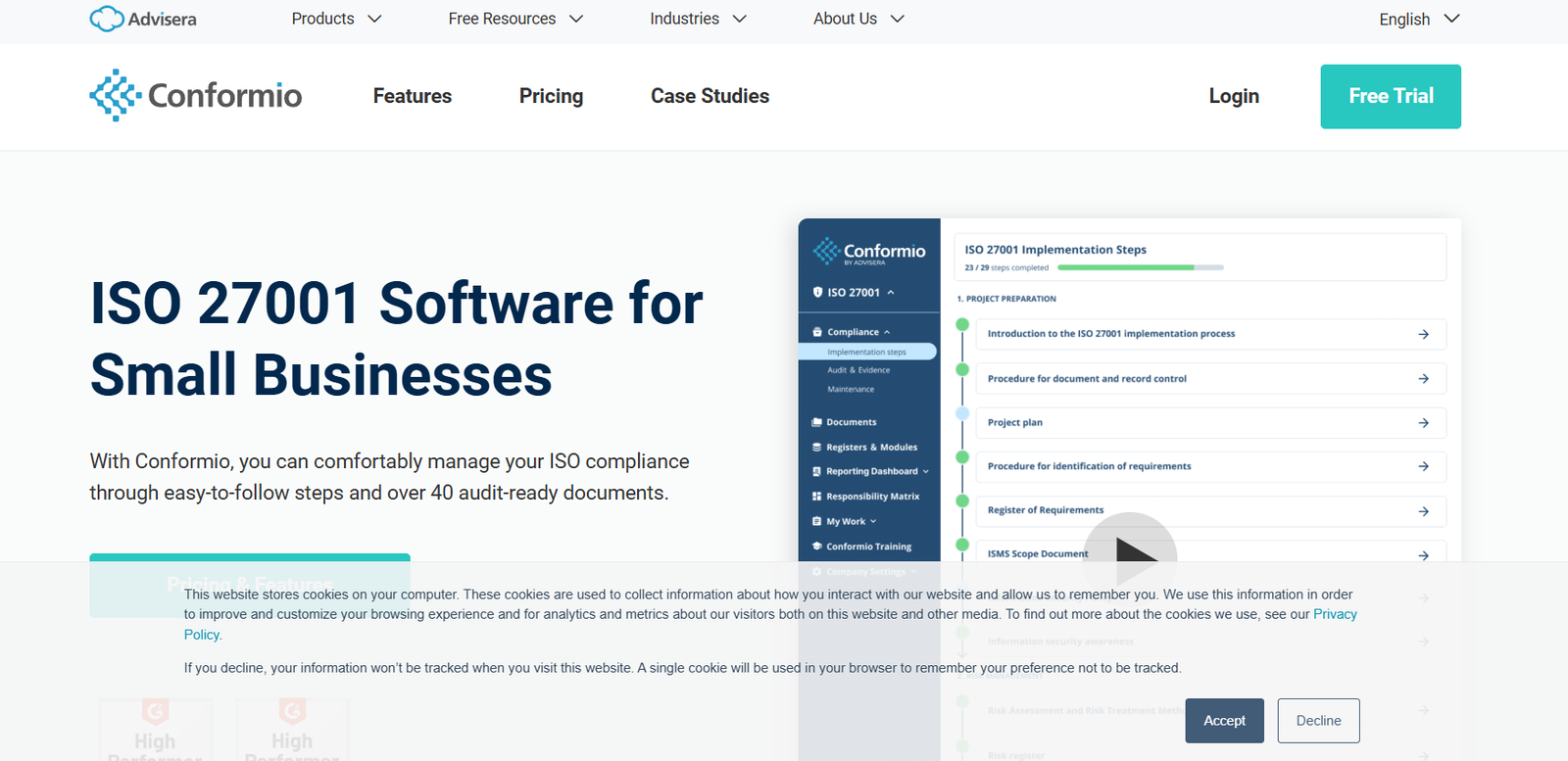Expand the Industries menu

[698, 19]
